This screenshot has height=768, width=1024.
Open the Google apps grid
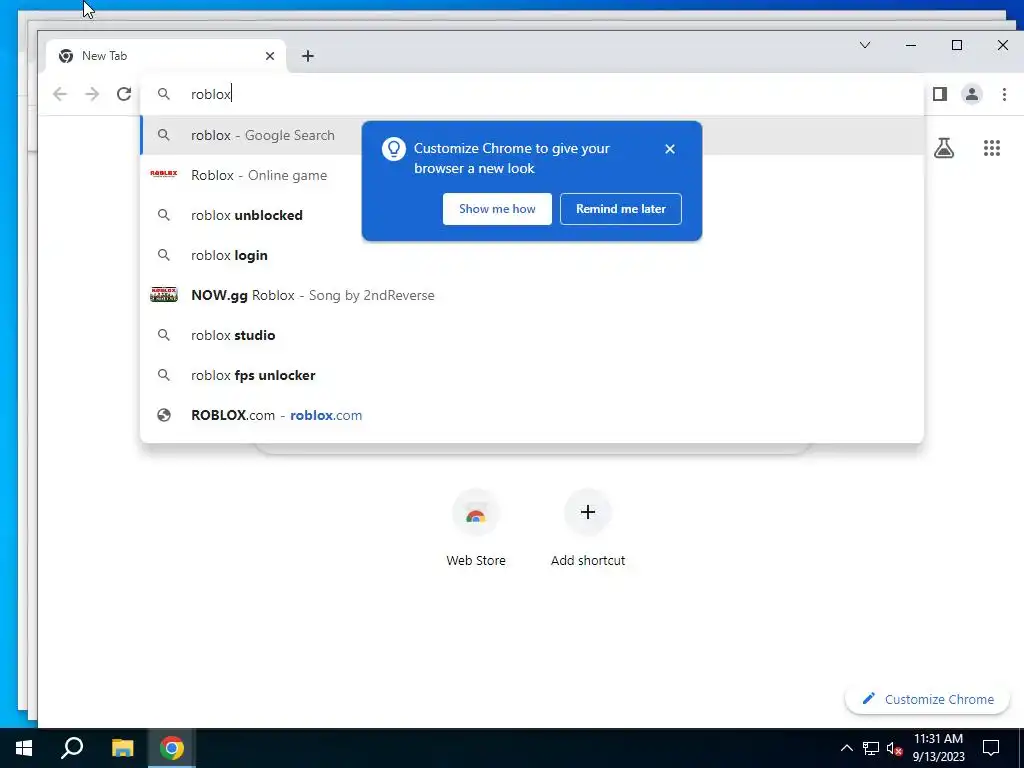(x=991, y=148)
